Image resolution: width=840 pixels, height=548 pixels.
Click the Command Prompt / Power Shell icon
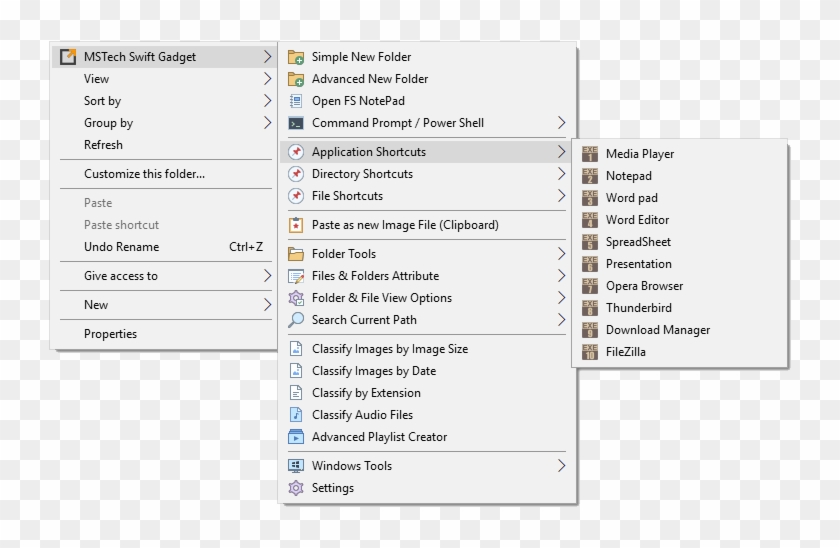tap(296, 123)
